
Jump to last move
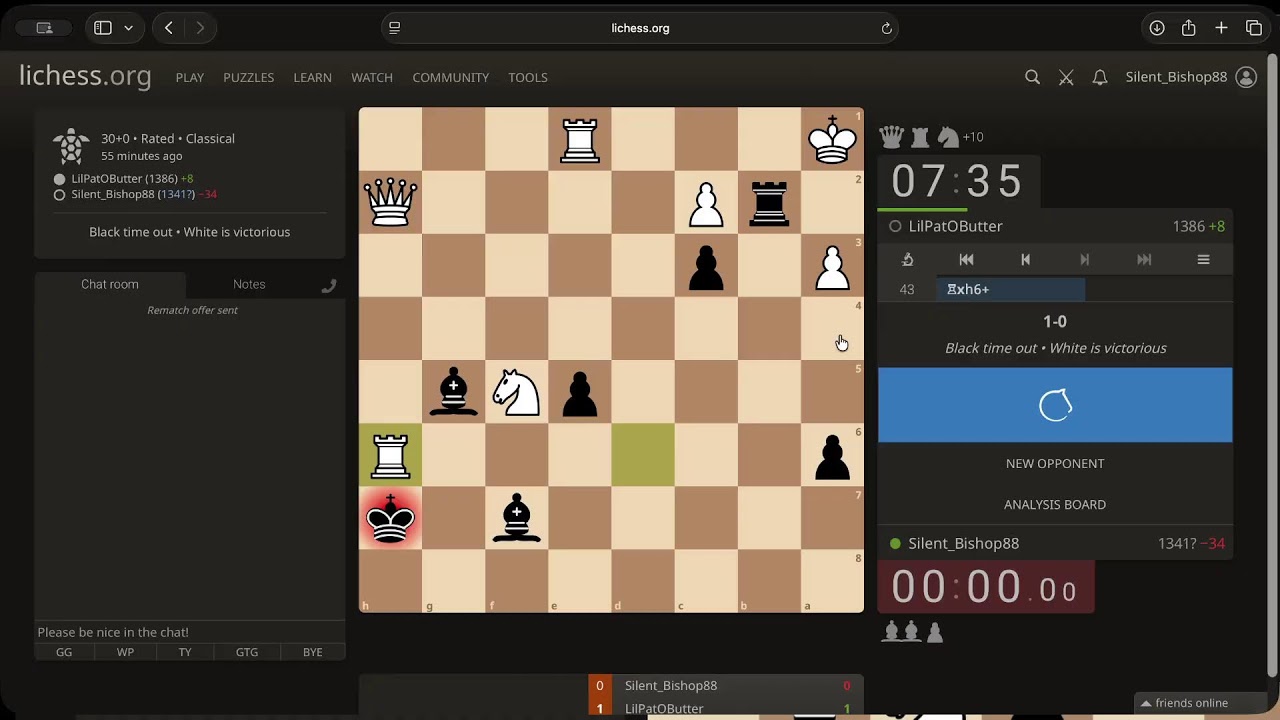pos(1144,259)
